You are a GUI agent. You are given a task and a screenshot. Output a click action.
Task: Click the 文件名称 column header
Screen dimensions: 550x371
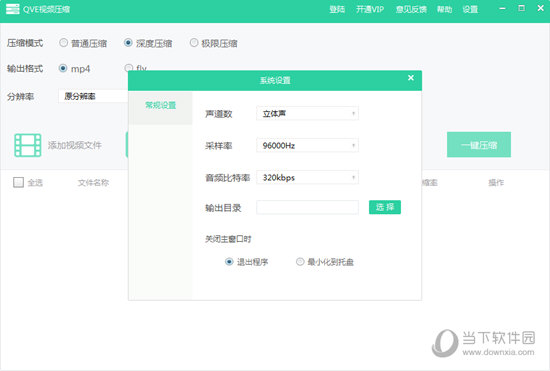click(93, 183)
